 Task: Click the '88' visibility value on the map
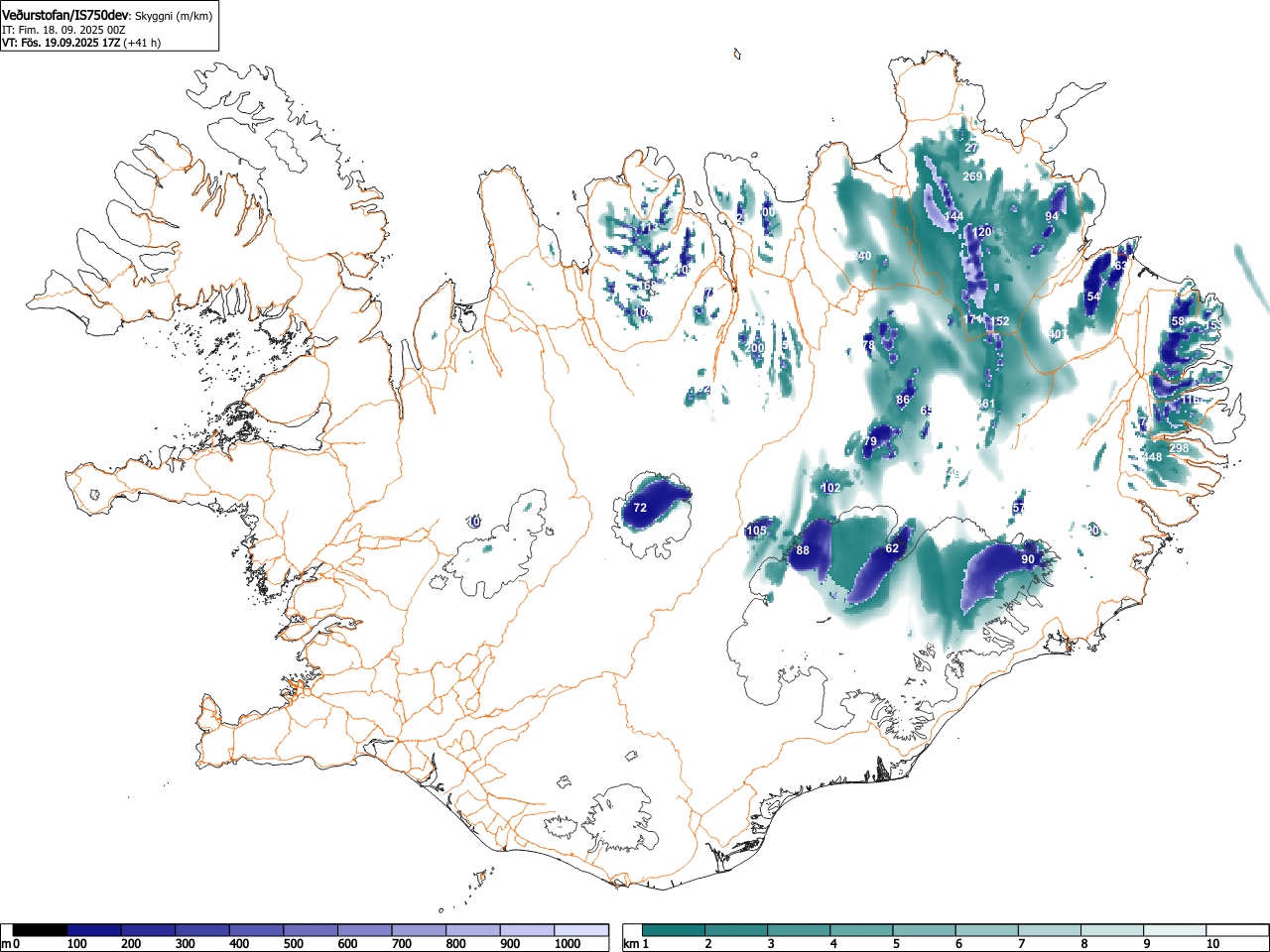803,550
